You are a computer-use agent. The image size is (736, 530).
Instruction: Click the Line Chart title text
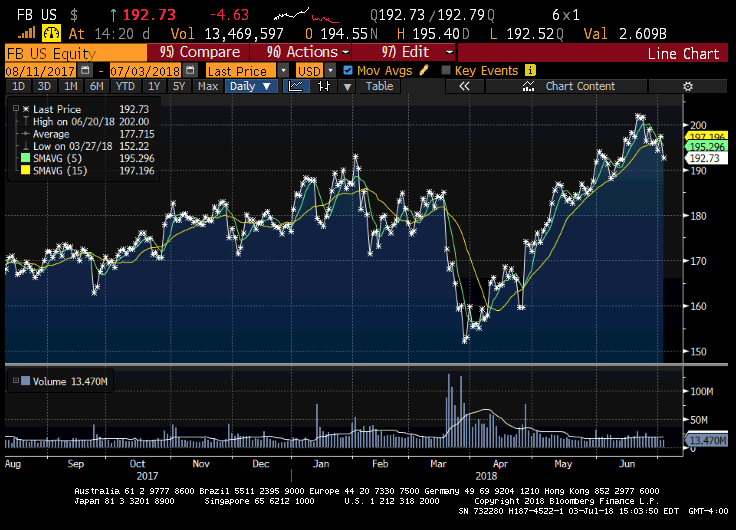point(683,54)
